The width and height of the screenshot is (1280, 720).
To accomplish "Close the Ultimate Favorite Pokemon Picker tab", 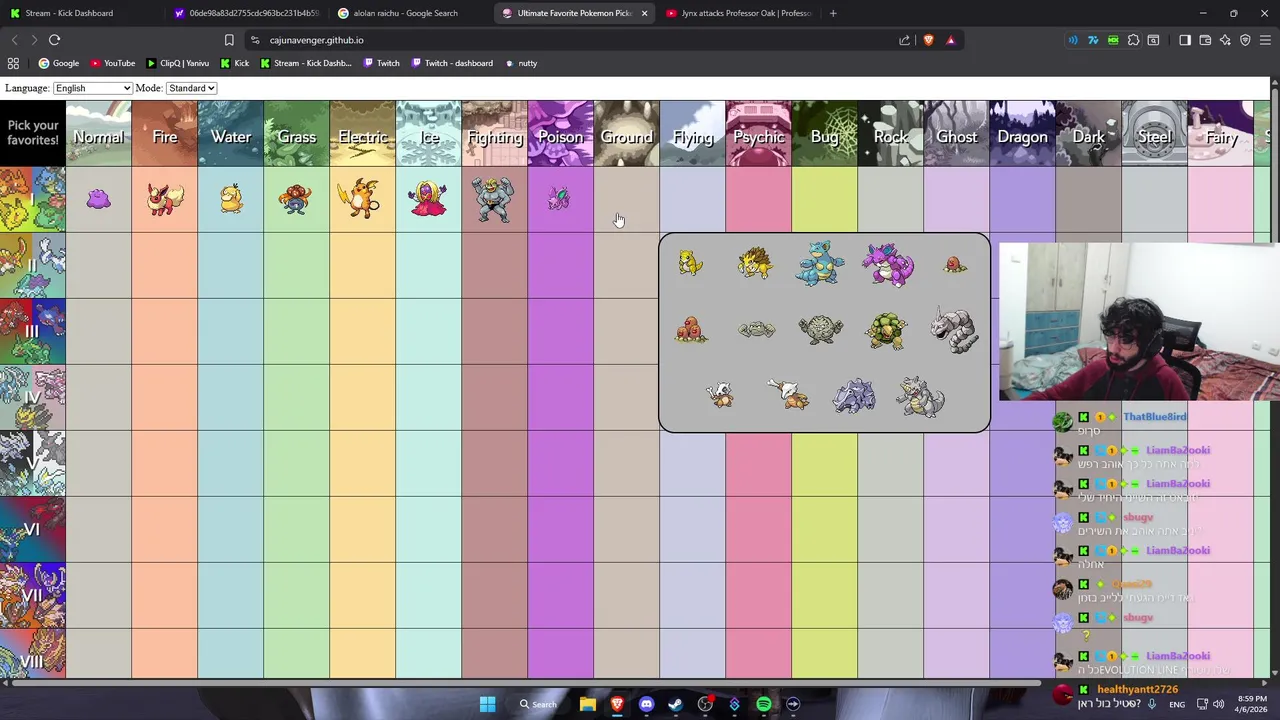I will click(644, 13).
